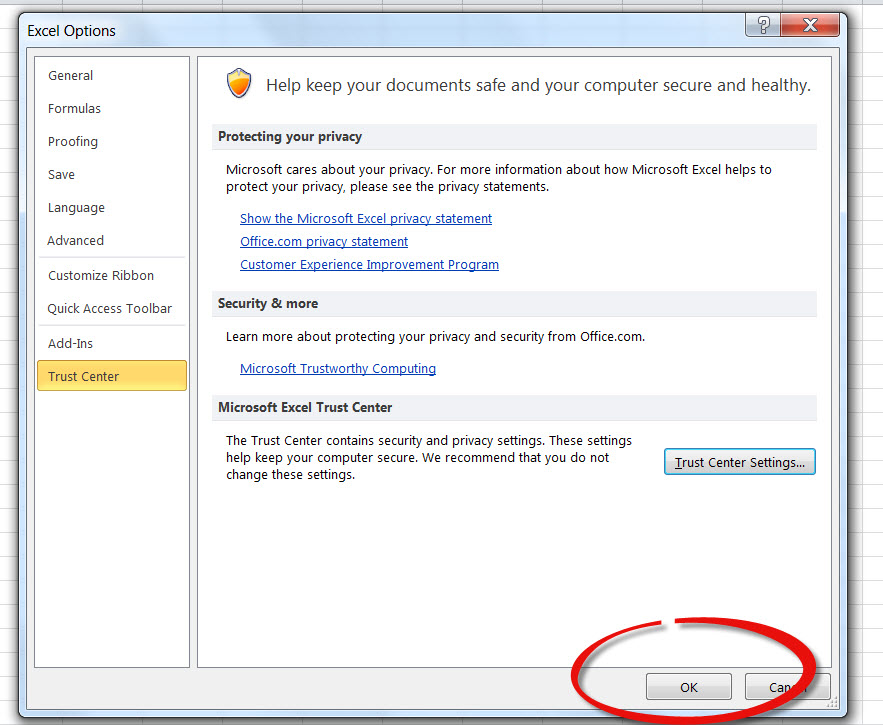This screenshot has height=725, width=883.
Task: Select the General category
Action: [x=70, y=76]
